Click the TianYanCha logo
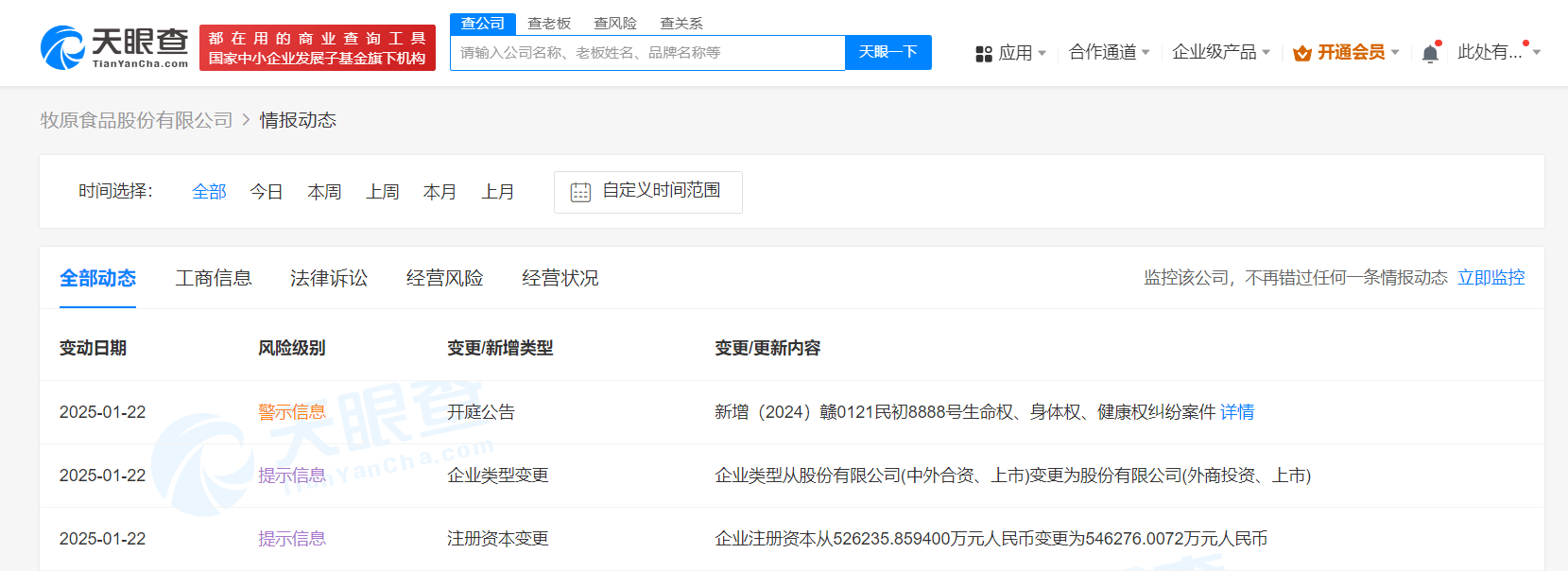 tap(114, 47)
